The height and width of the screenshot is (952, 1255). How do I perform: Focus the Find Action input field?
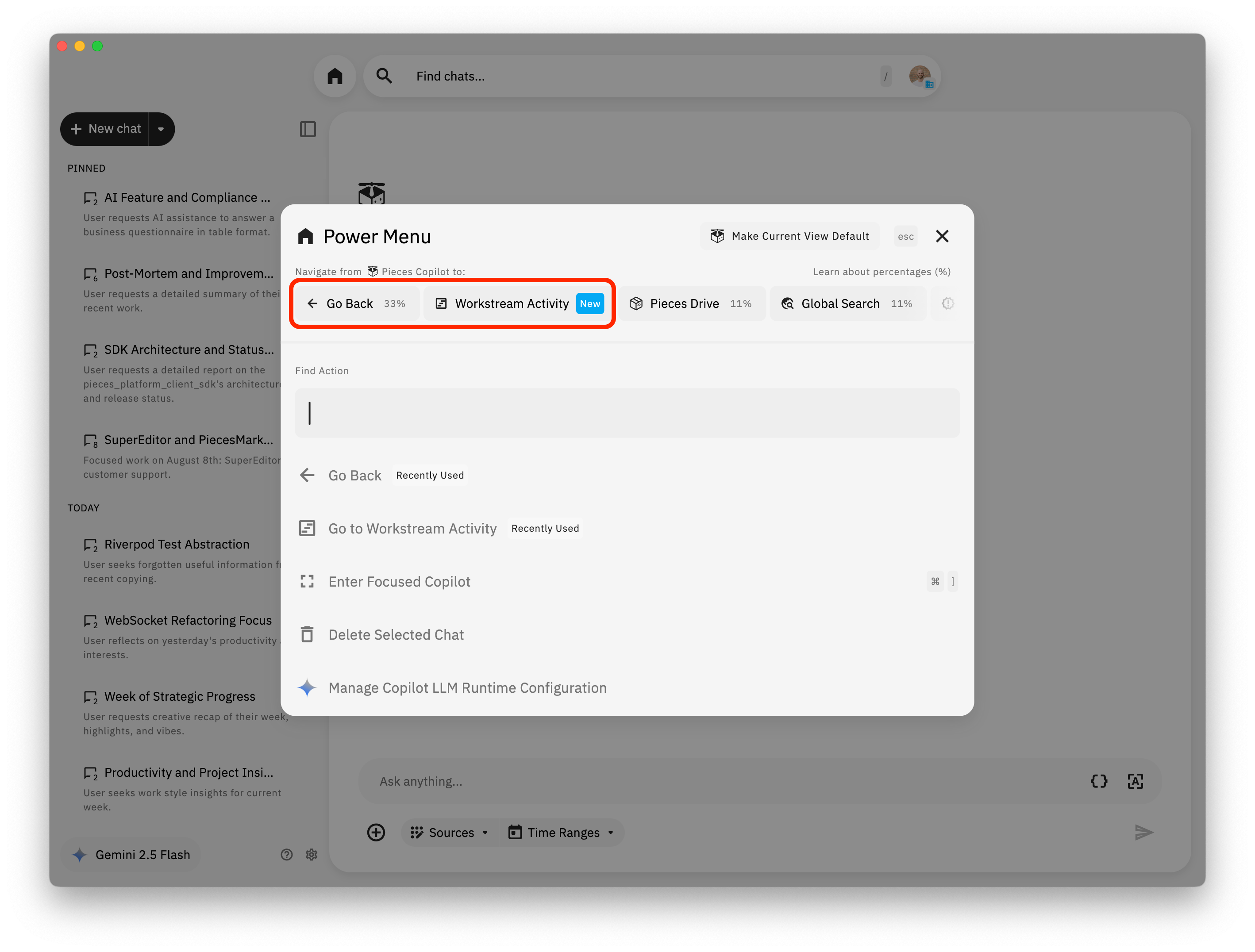[x=627, y=413]
